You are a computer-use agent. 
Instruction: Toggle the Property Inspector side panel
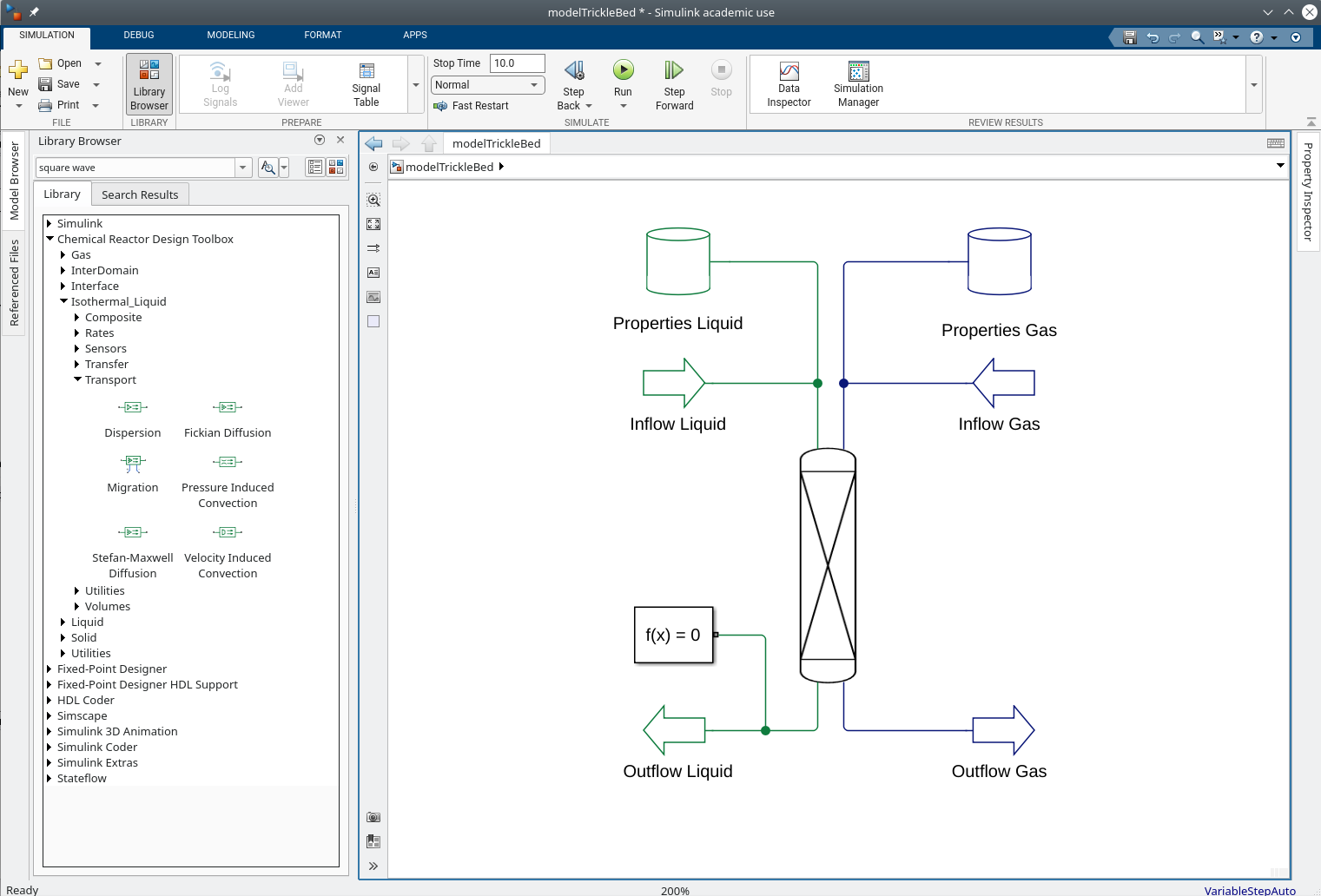[1308, 191]
